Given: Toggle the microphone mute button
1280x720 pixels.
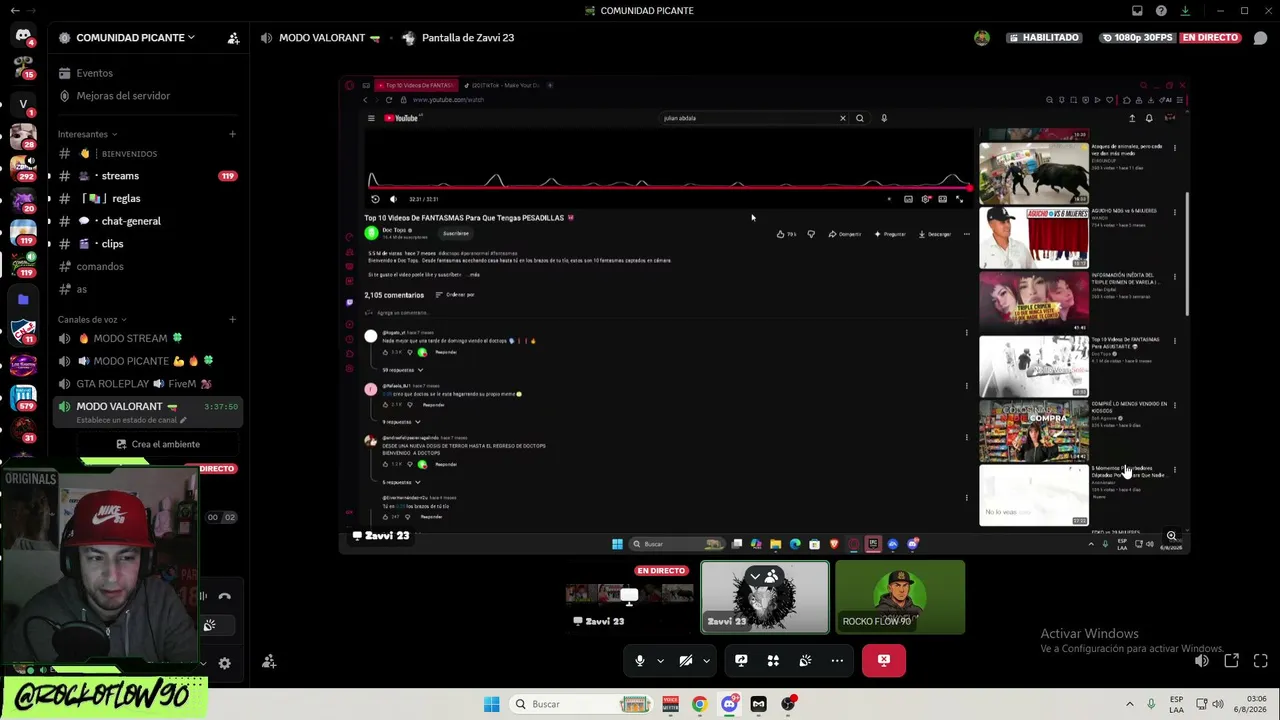Looking at the screenshot, I should [x=640, y=660].
